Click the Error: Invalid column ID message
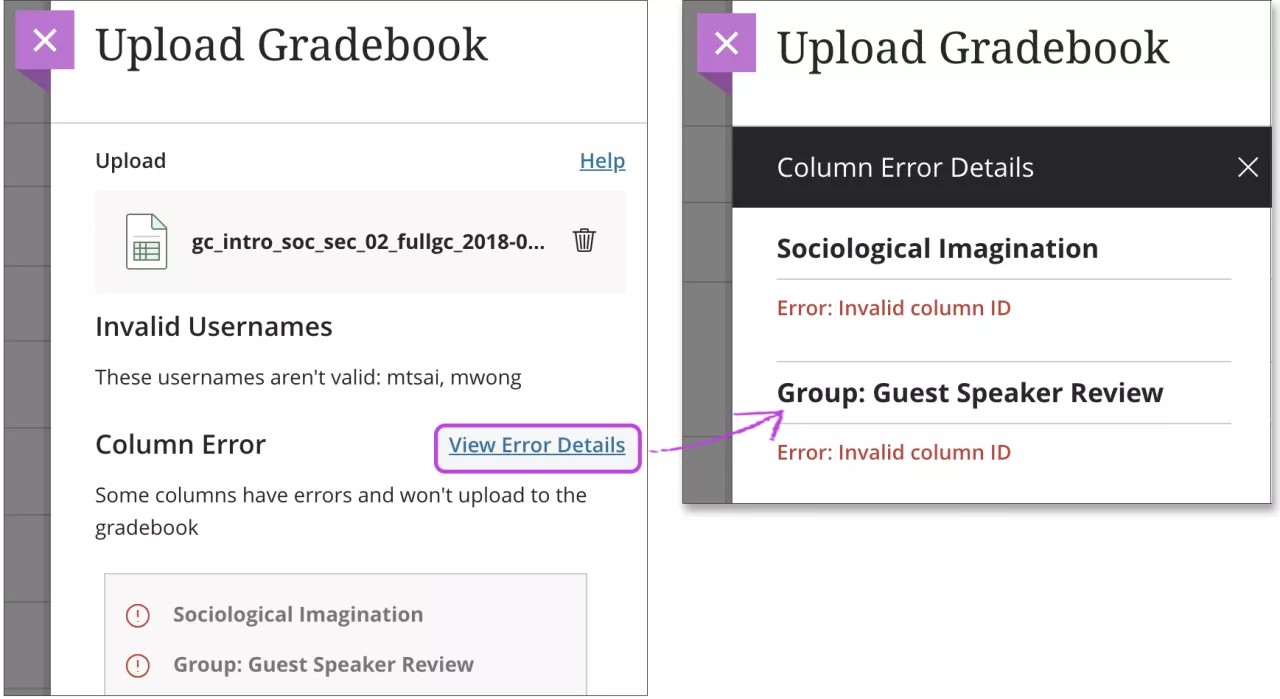Screen dimensions: 1280x699 (x=893, y=308)
